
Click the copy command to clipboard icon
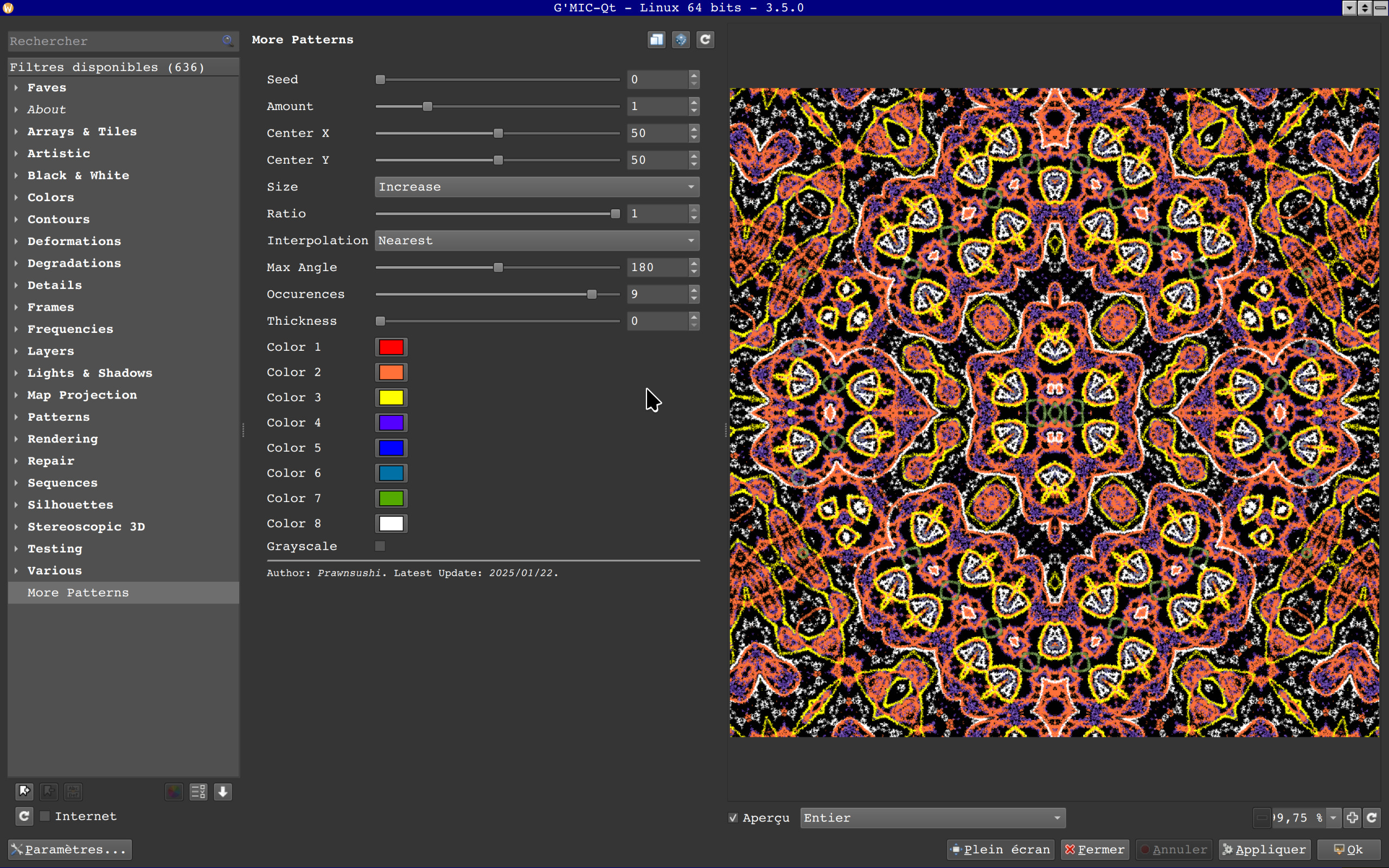coord(656,40)
